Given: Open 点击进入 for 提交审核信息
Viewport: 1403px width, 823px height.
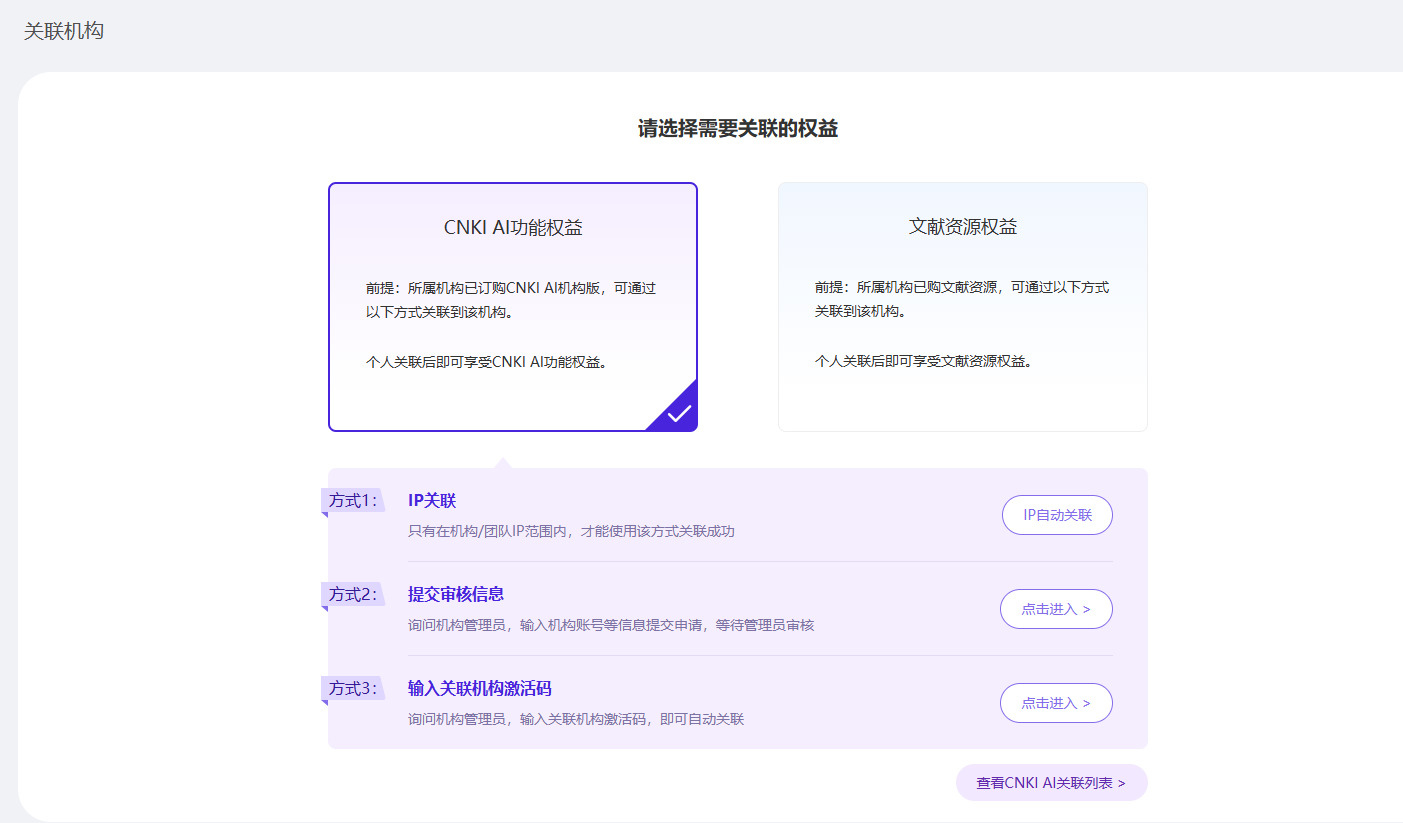Looking at the screenshot, I should tap(1056, 609).
